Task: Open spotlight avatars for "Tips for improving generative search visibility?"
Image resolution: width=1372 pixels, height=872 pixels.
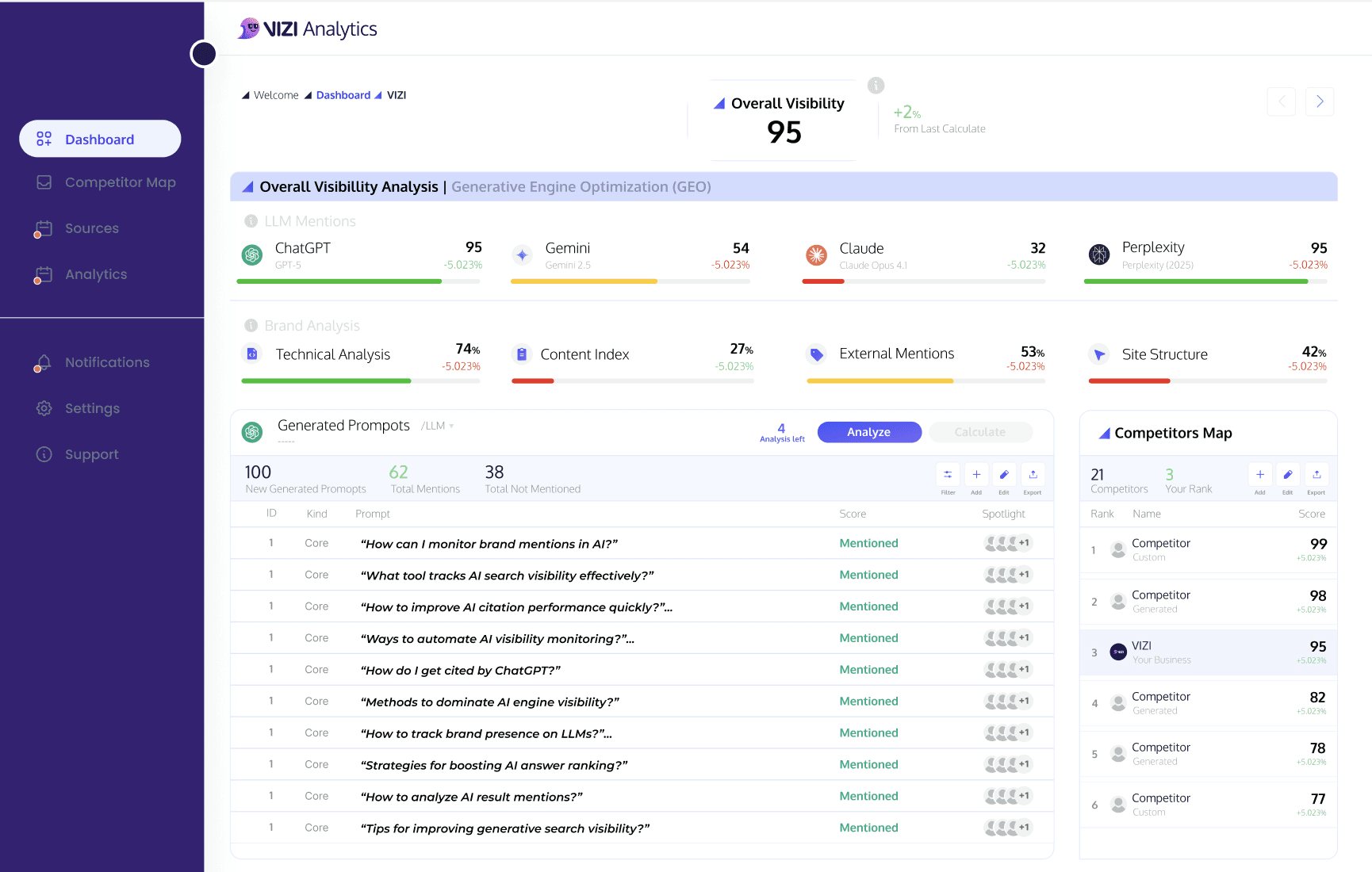Action: click(x=1008, y=828)
